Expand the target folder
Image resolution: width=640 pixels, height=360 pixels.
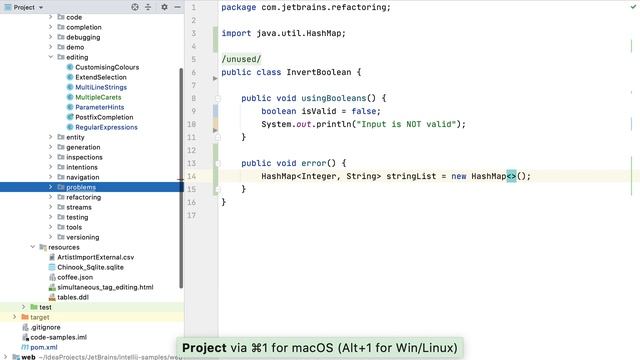(x=15, y=317)
